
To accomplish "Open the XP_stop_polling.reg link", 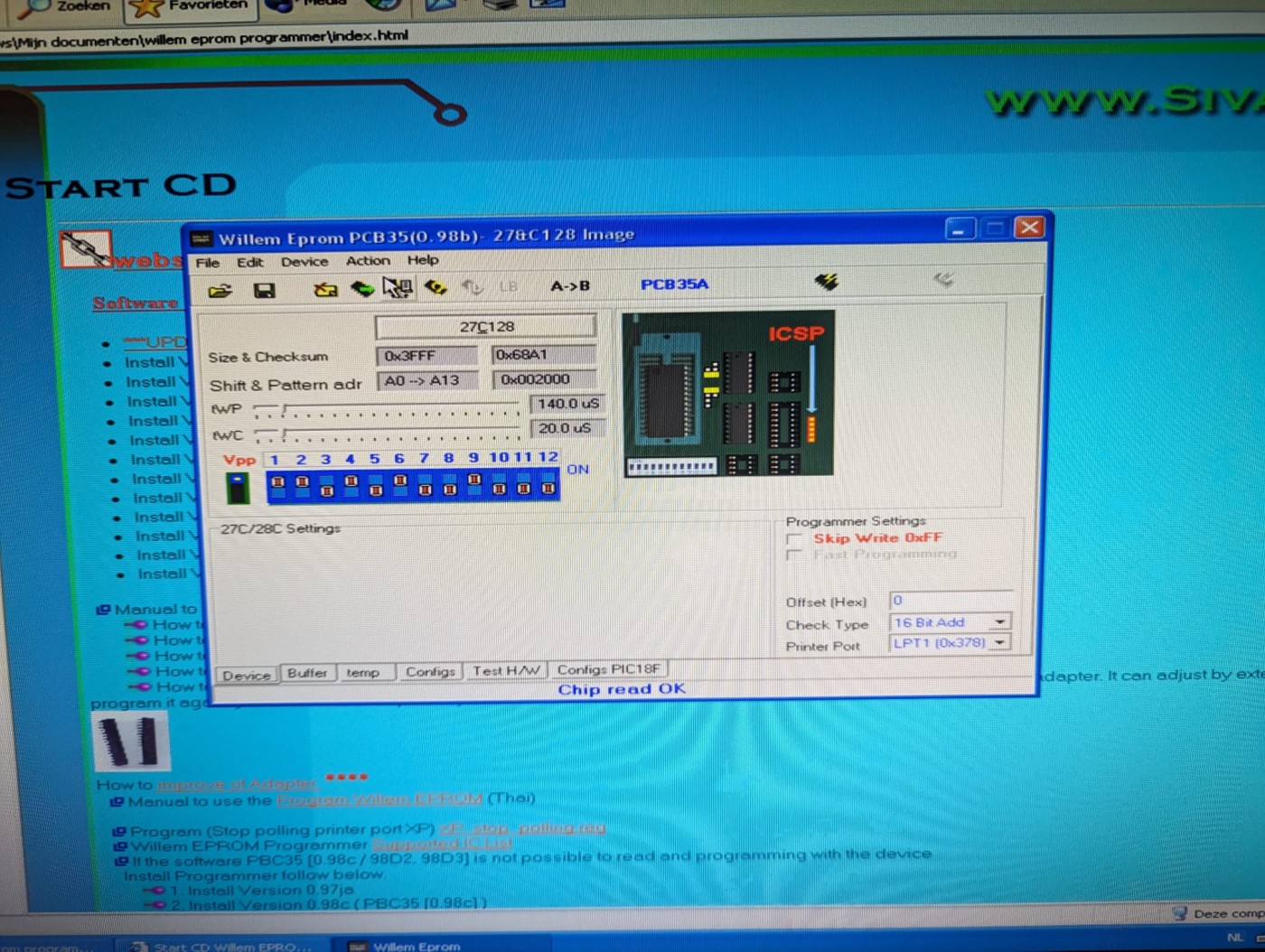I will [x=521, y=828].
